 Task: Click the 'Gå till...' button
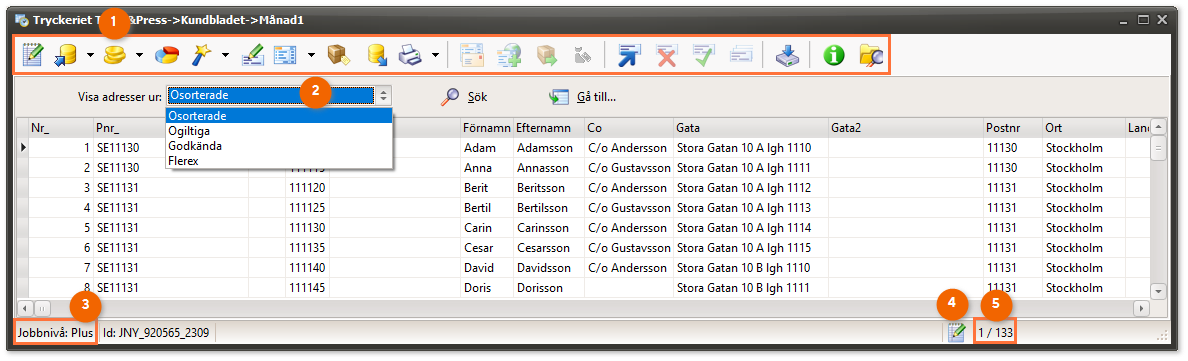(x=583, y=97)
